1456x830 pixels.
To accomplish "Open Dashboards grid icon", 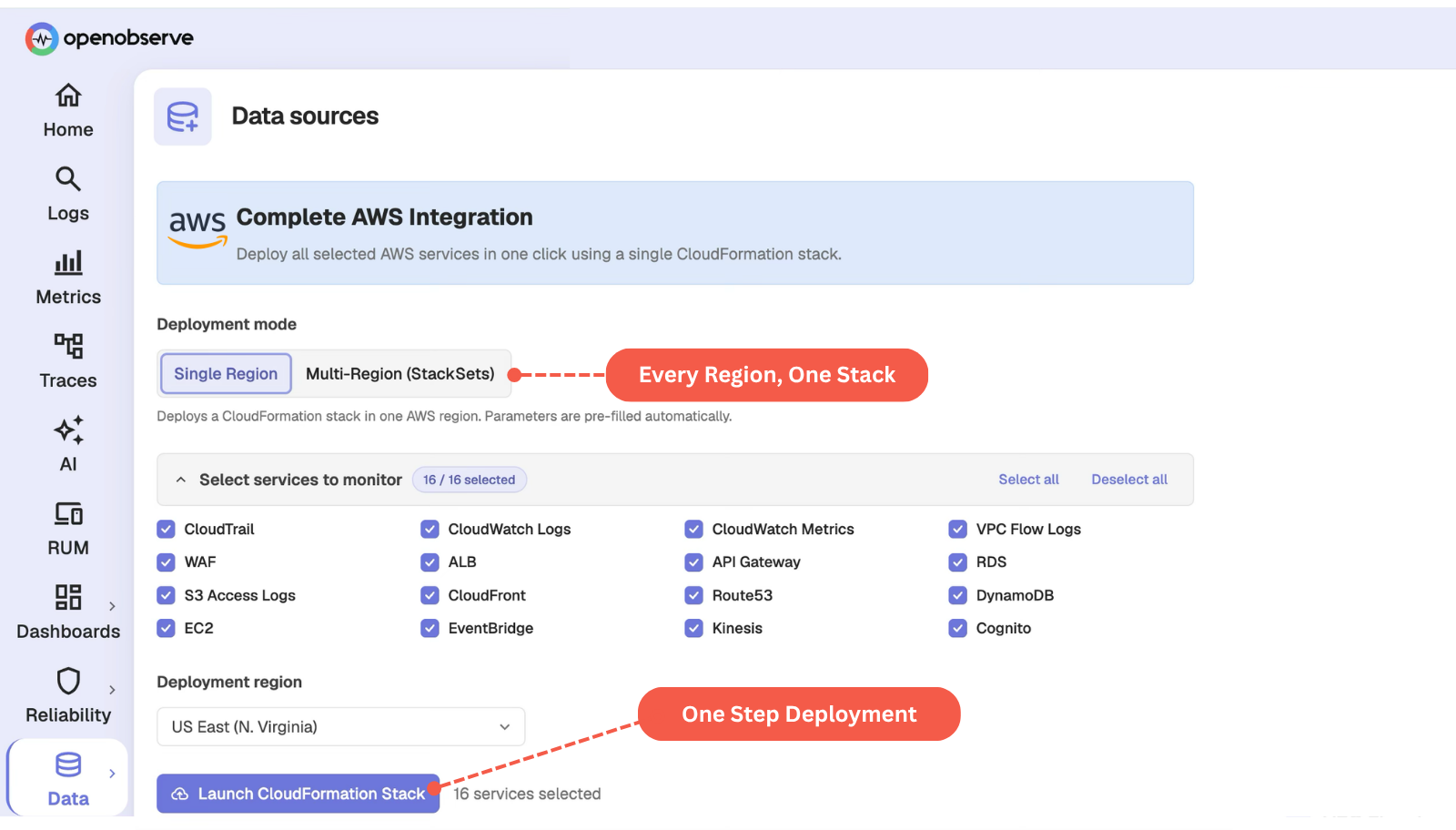I will pos(68,597).
